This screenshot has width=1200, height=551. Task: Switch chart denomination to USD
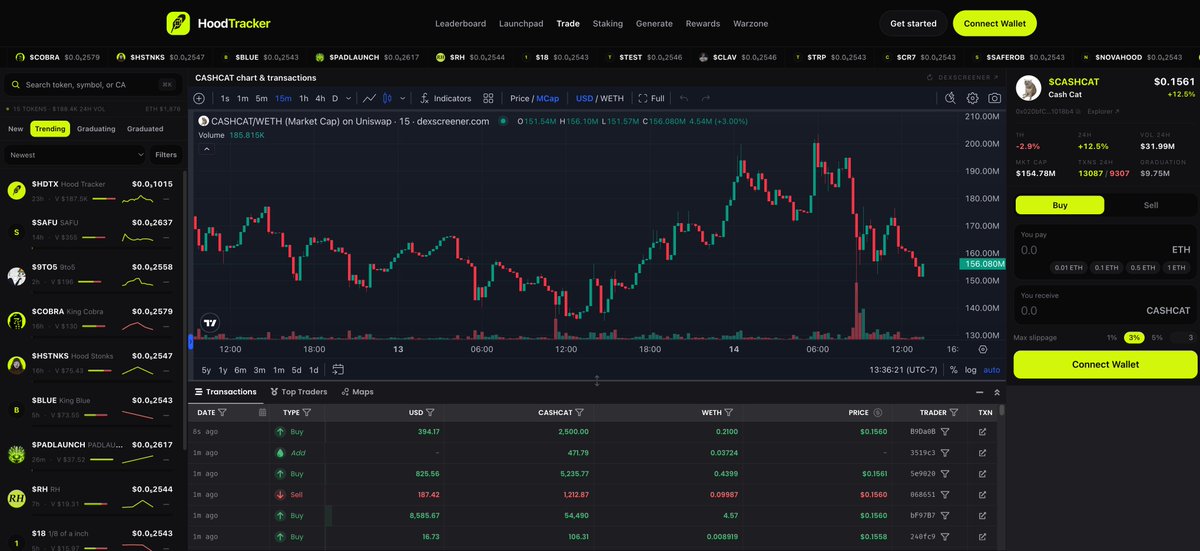584,98
